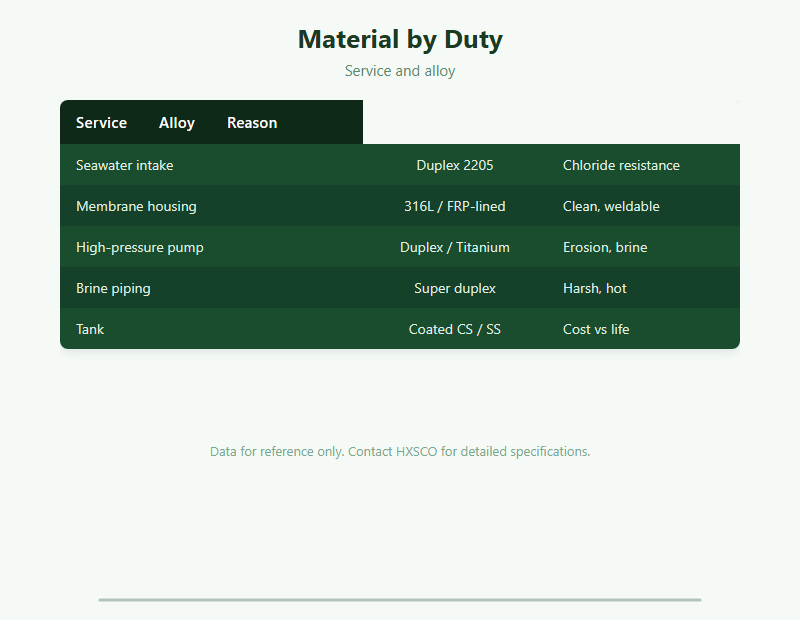Select the Brine piping cell
The image size is (800, 620).
pyautogui.click(x=211, y=288)
